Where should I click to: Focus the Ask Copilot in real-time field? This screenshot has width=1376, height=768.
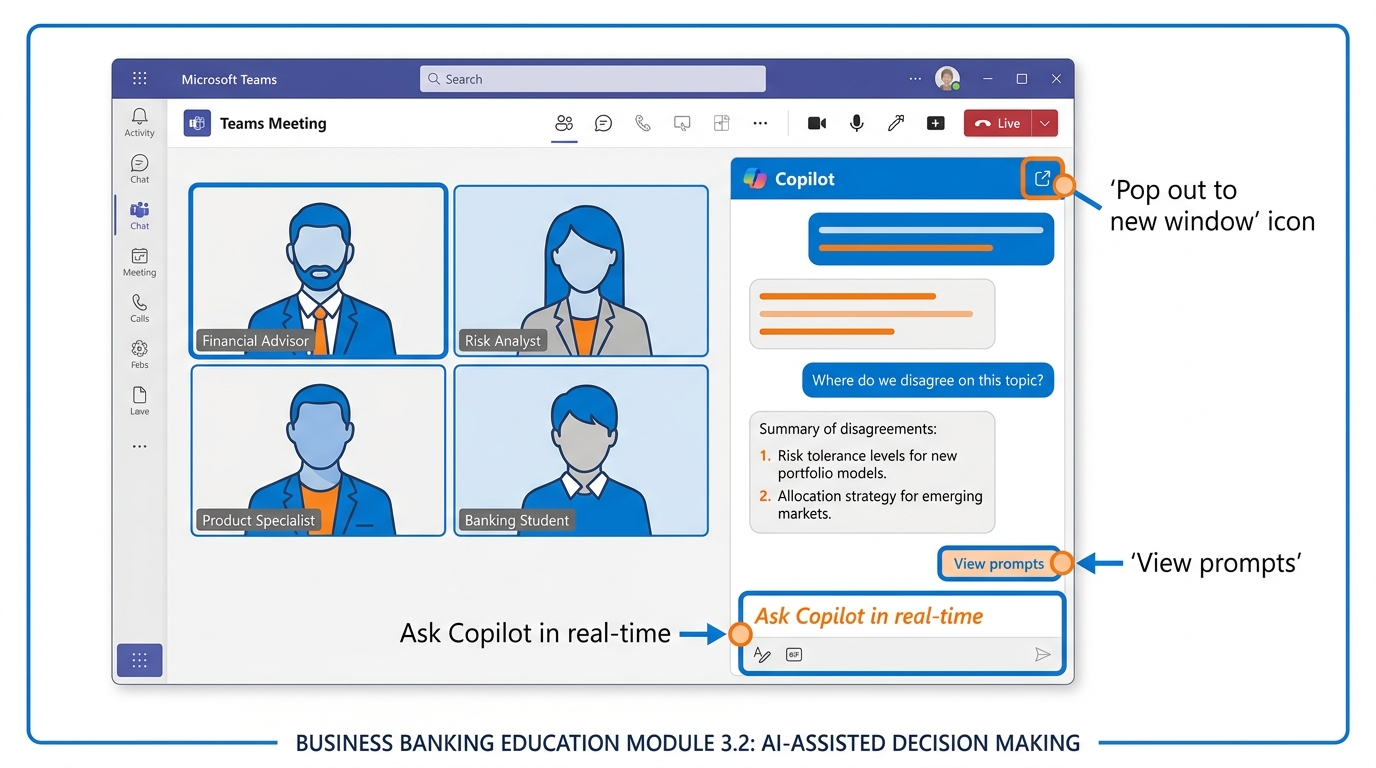(902, 616)
